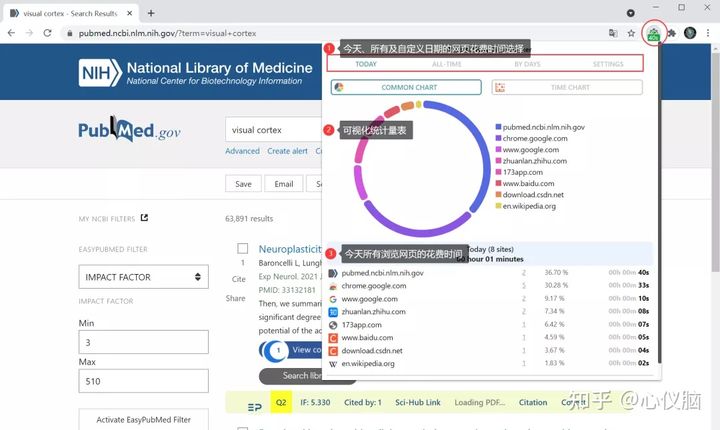Screen dimensions: 720x430
Task: Click the www.baidu.com favicon in list
Action: point(333,338)
